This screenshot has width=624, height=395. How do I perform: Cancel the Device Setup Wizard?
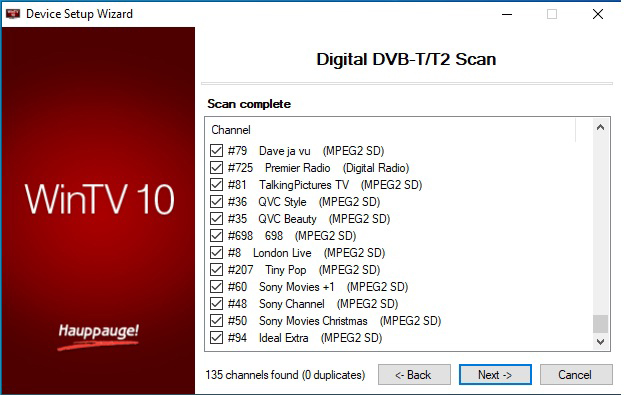pyautogui.click(x=576, y=375)
